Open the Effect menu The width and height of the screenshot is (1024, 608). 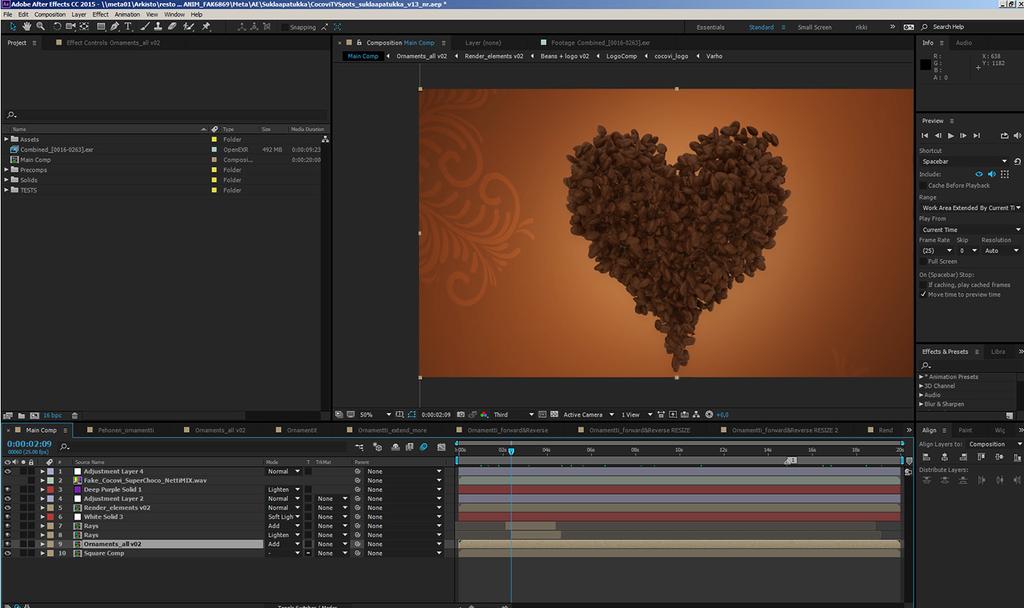tap(101, 14)
